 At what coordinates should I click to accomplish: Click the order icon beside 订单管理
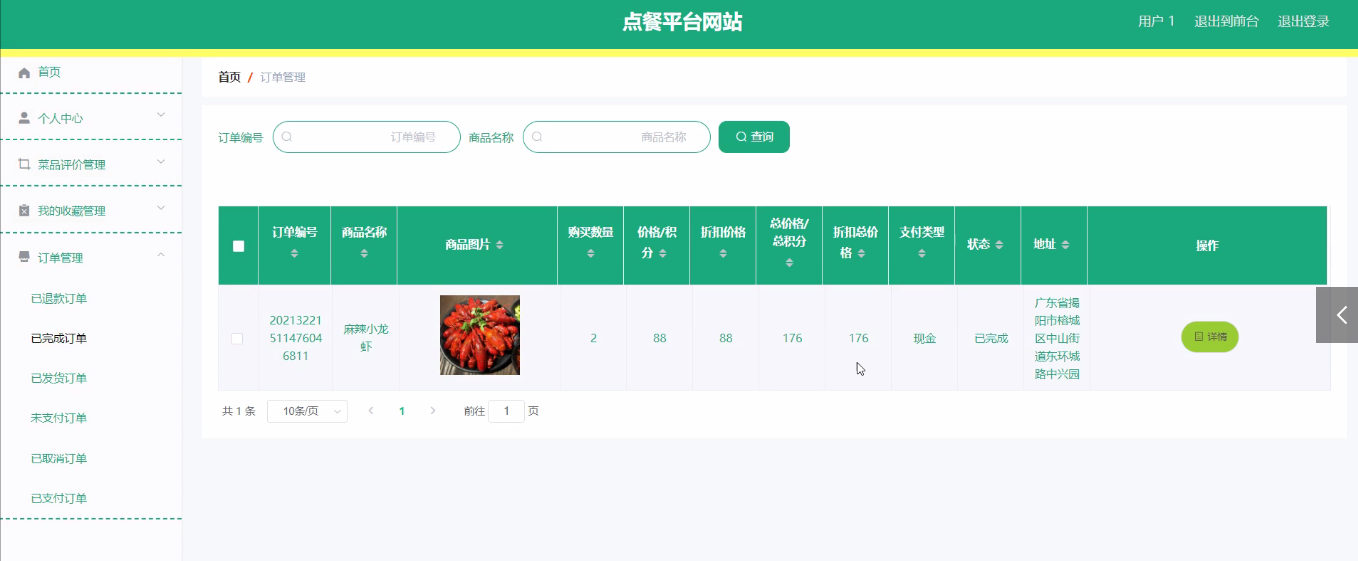25,258
